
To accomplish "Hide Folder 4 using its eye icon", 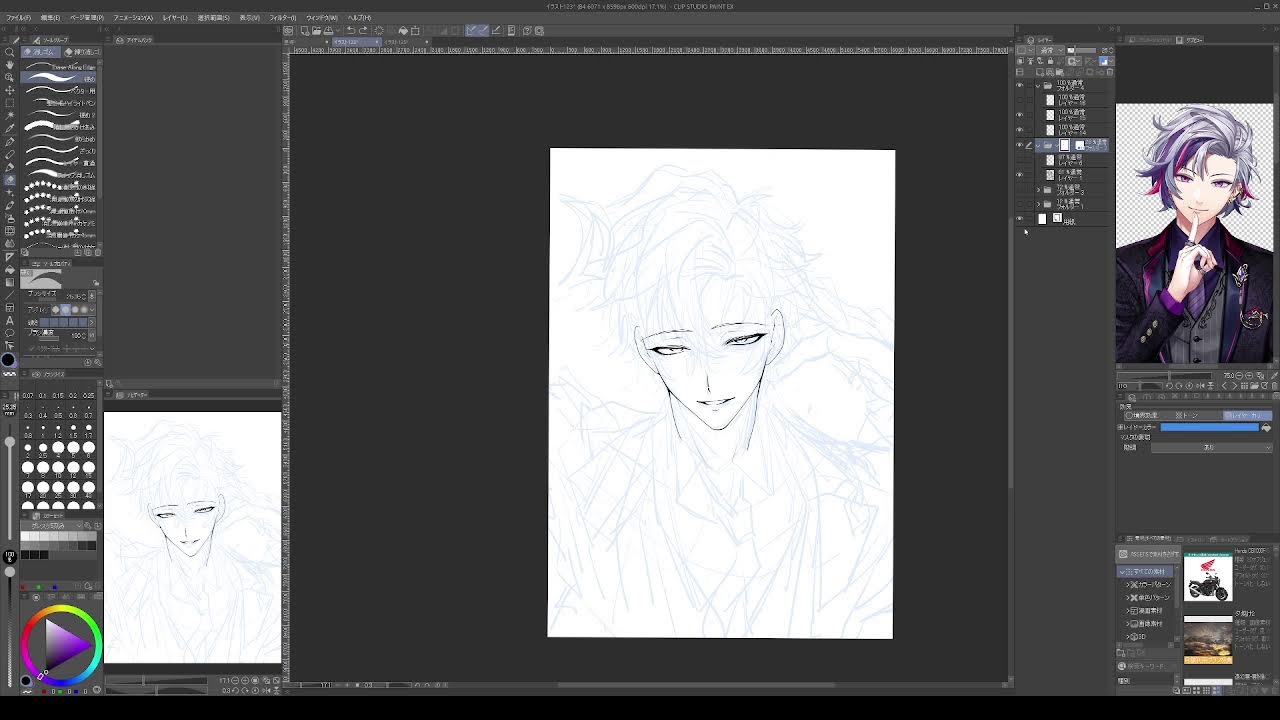I will point(1020,85).
